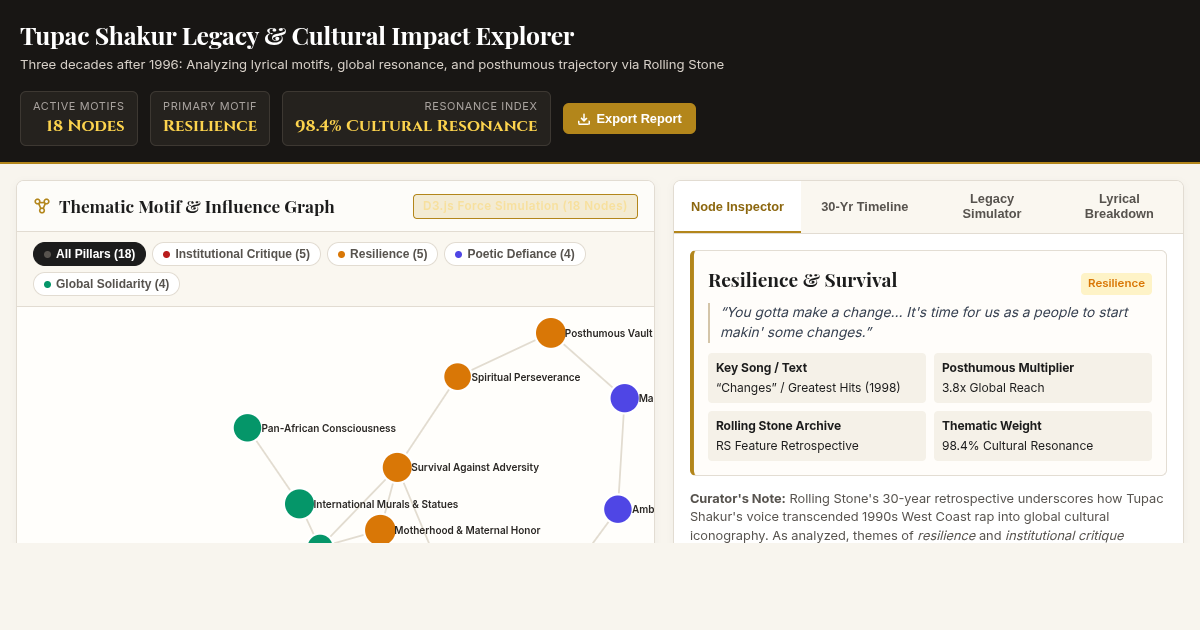
Task: Select the Pan-African Consciousness green node
Action: pyautogui.click(x=247, y=428)
